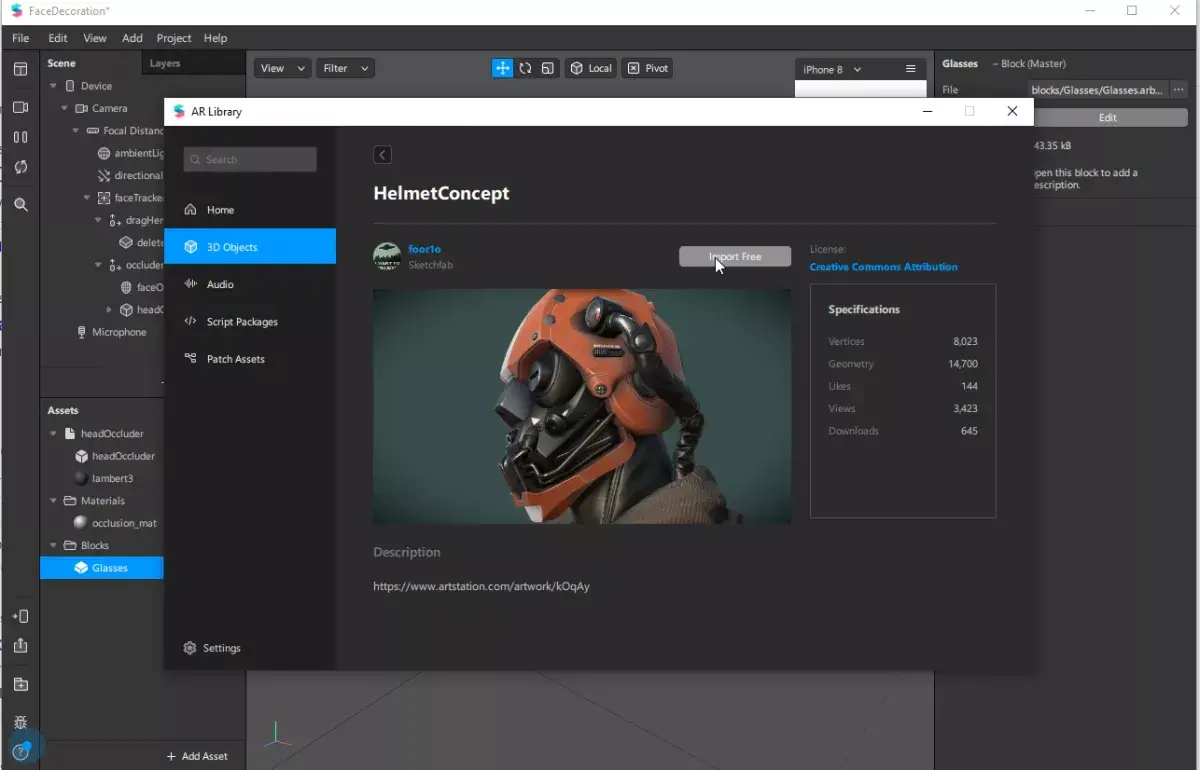Image resolution: width=1200 pixels, height=770 pixels.
Task: Toggle Local coordinate mode
Action: [x=591, y=68]
